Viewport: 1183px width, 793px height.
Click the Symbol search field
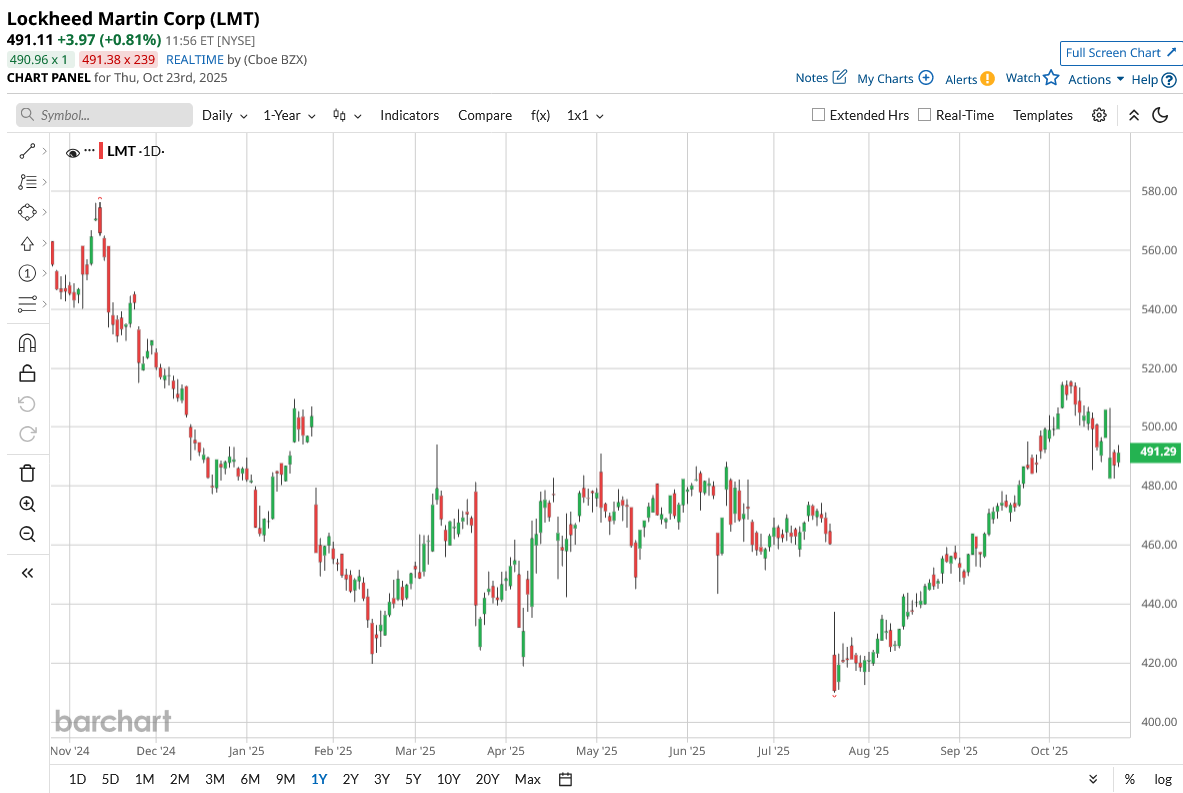coord(104,115)
